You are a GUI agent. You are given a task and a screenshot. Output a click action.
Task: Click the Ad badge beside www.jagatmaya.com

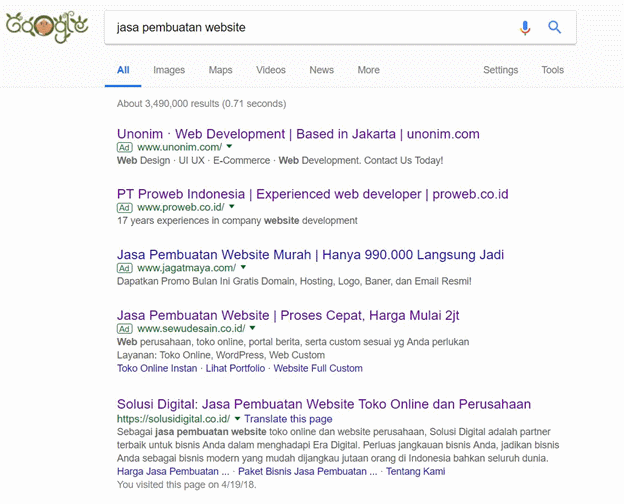pyautogui.click(x=125, y=268)
